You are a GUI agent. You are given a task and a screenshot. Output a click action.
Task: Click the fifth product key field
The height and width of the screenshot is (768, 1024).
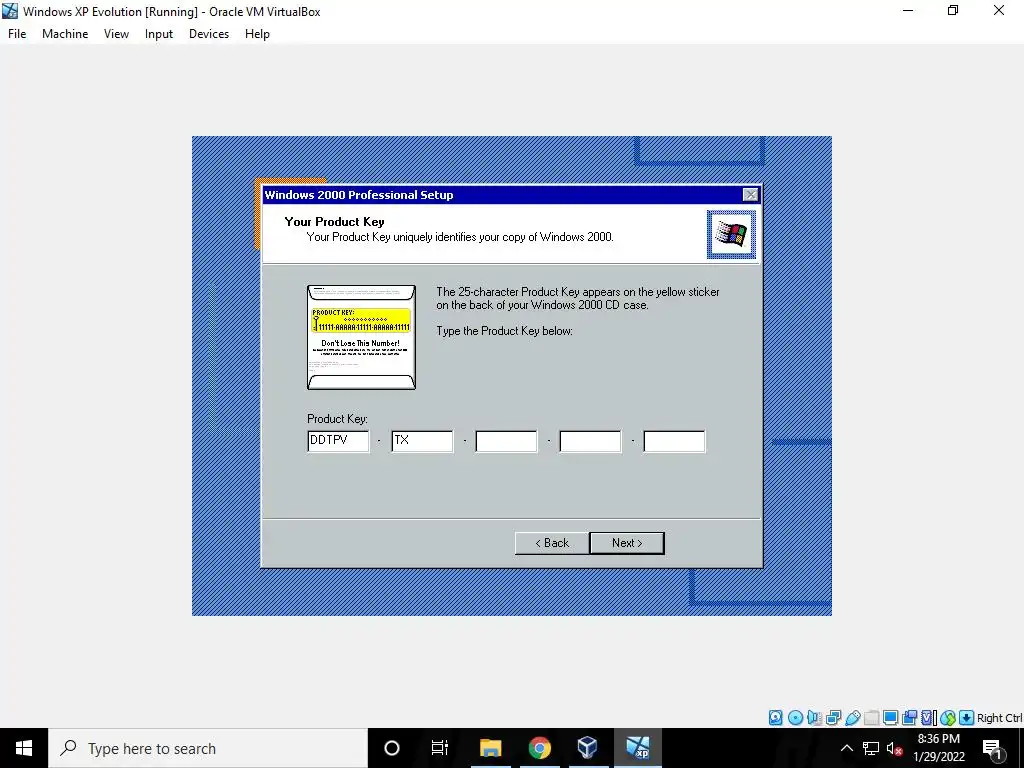674,441
